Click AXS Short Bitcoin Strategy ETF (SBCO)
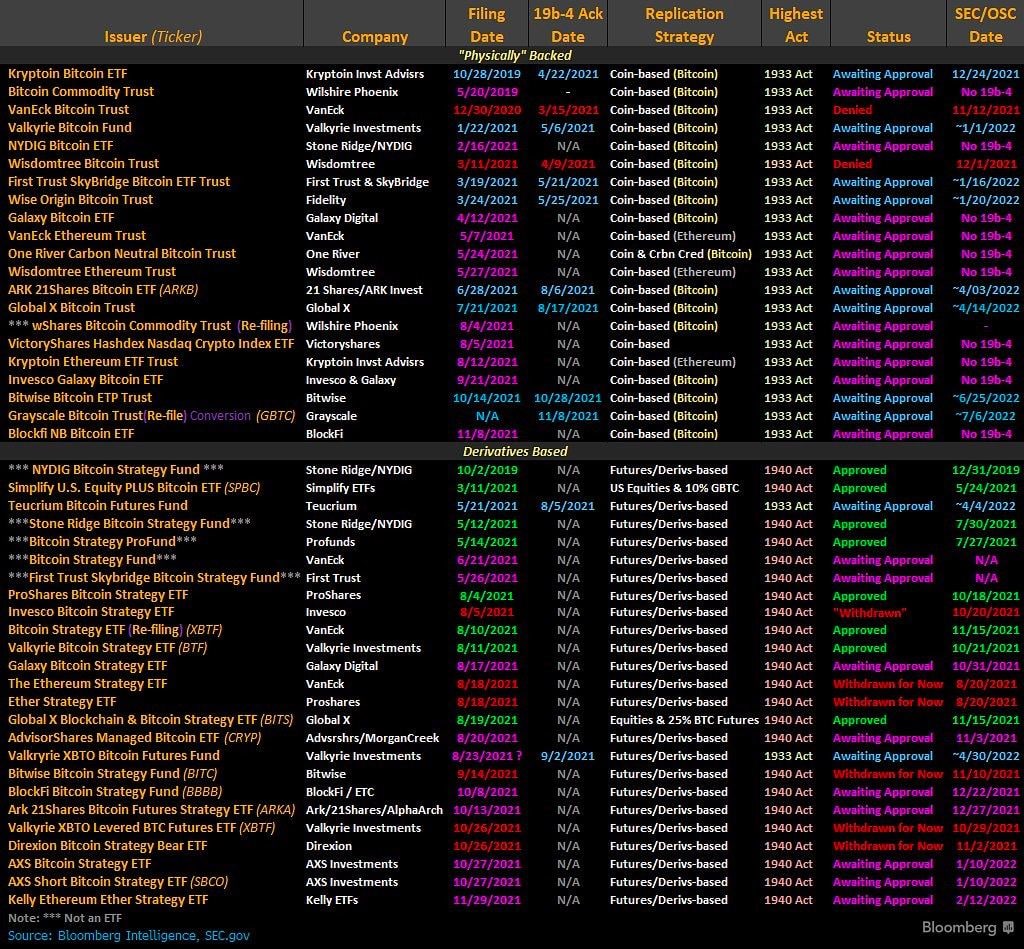This screenshot has height=949, width=1024. coord(118,881)
